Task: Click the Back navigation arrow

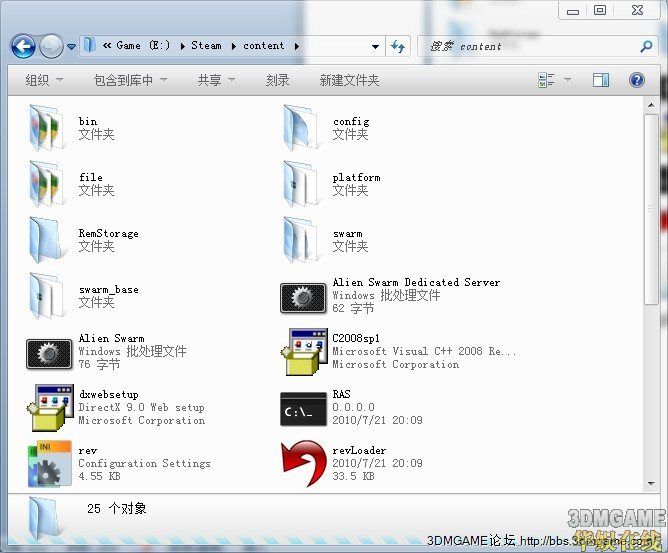Action: click(23, 46)
